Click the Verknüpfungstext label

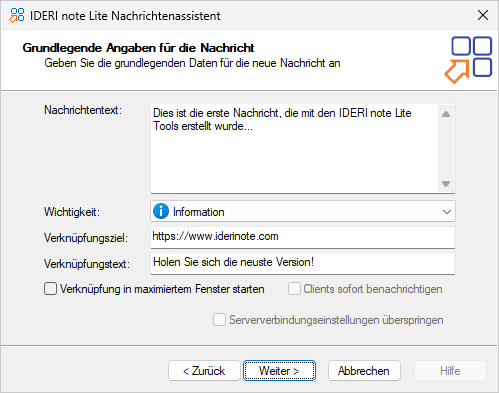tap(87, 264)
